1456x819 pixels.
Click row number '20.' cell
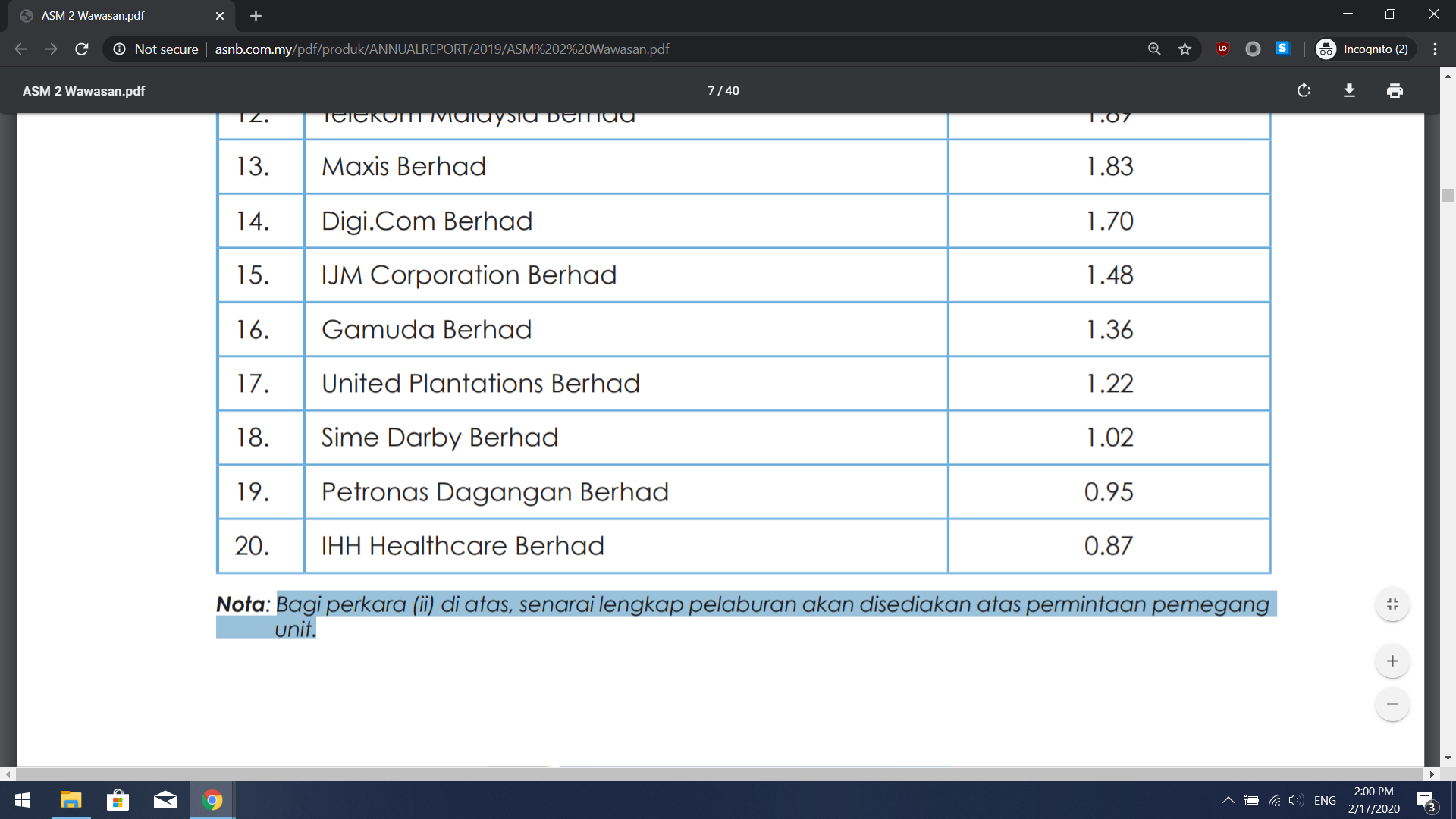pyautogui.click(x=261, y=546)
